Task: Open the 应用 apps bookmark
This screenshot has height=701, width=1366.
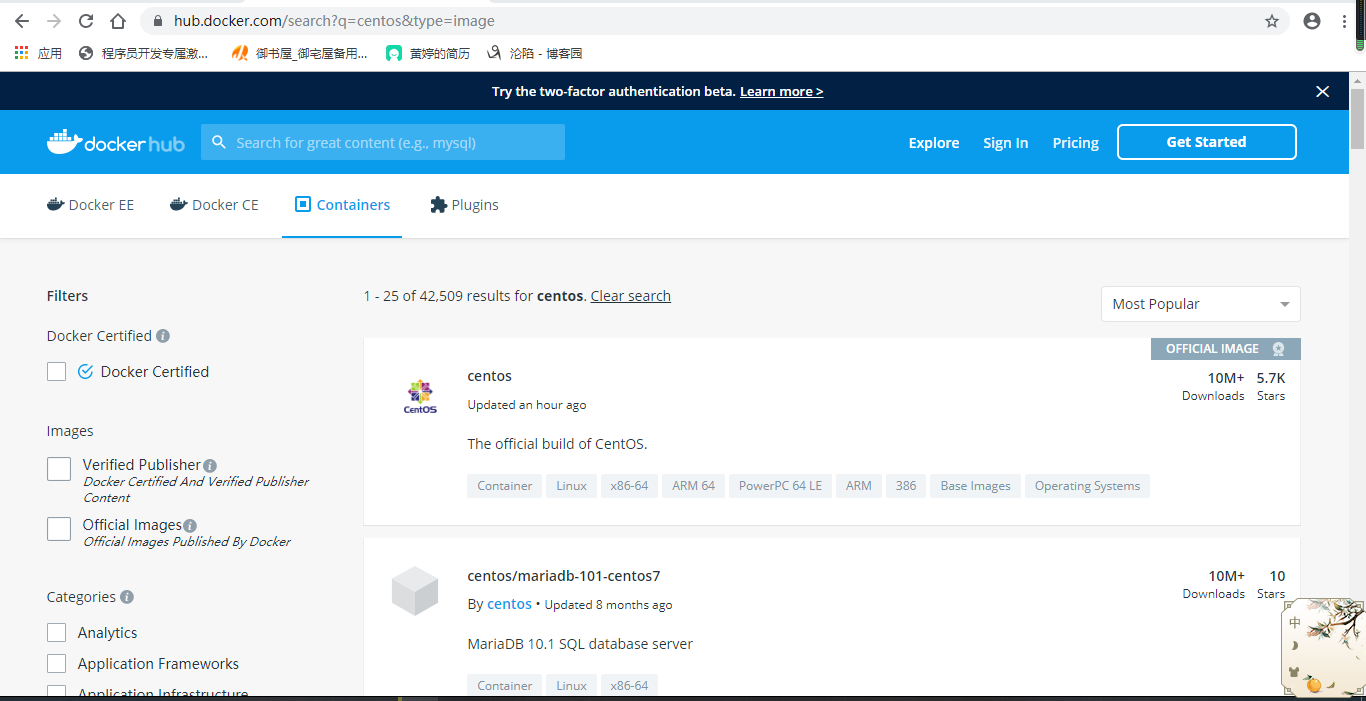Action: [x=38, y=53]
